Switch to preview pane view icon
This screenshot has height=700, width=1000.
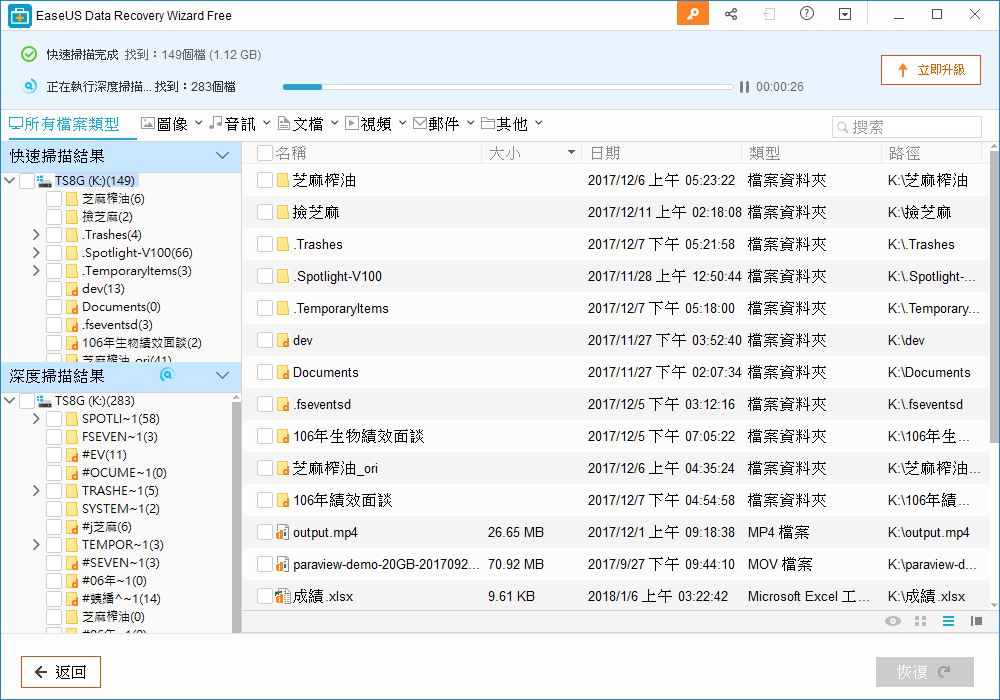click(976, 621)
